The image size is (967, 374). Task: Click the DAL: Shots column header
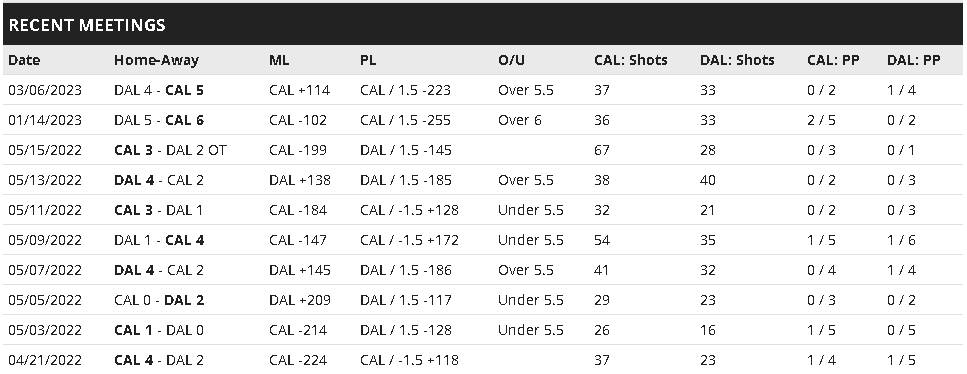pyautogui.click(x=737, y=60)
